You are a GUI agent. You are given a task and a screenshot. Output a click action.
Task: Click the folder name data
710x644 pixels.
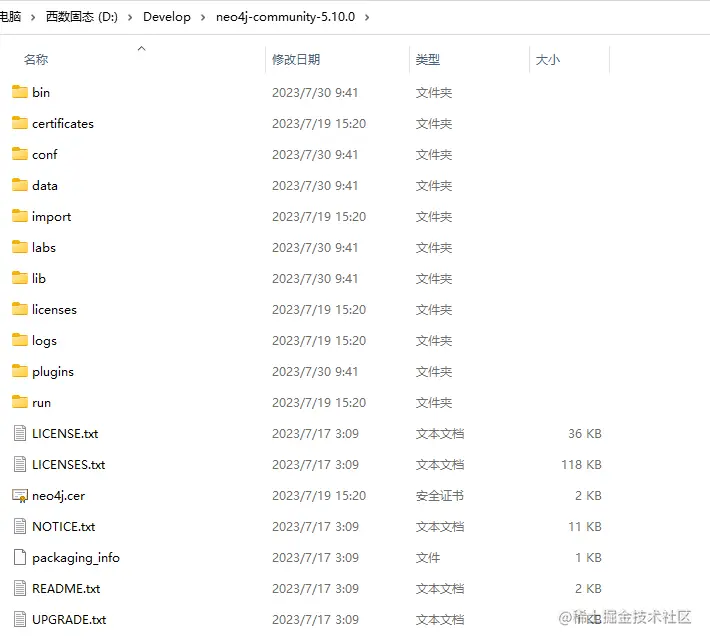pyautogui.click(x=44, y=185)
